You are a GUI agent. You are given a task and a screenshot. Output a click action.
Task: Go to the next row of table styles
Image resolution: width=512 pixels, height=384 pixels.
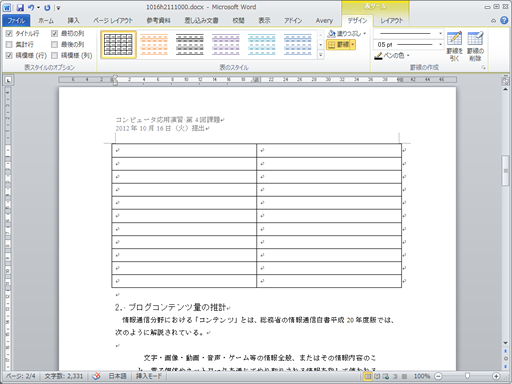click(x=321, y=45)
